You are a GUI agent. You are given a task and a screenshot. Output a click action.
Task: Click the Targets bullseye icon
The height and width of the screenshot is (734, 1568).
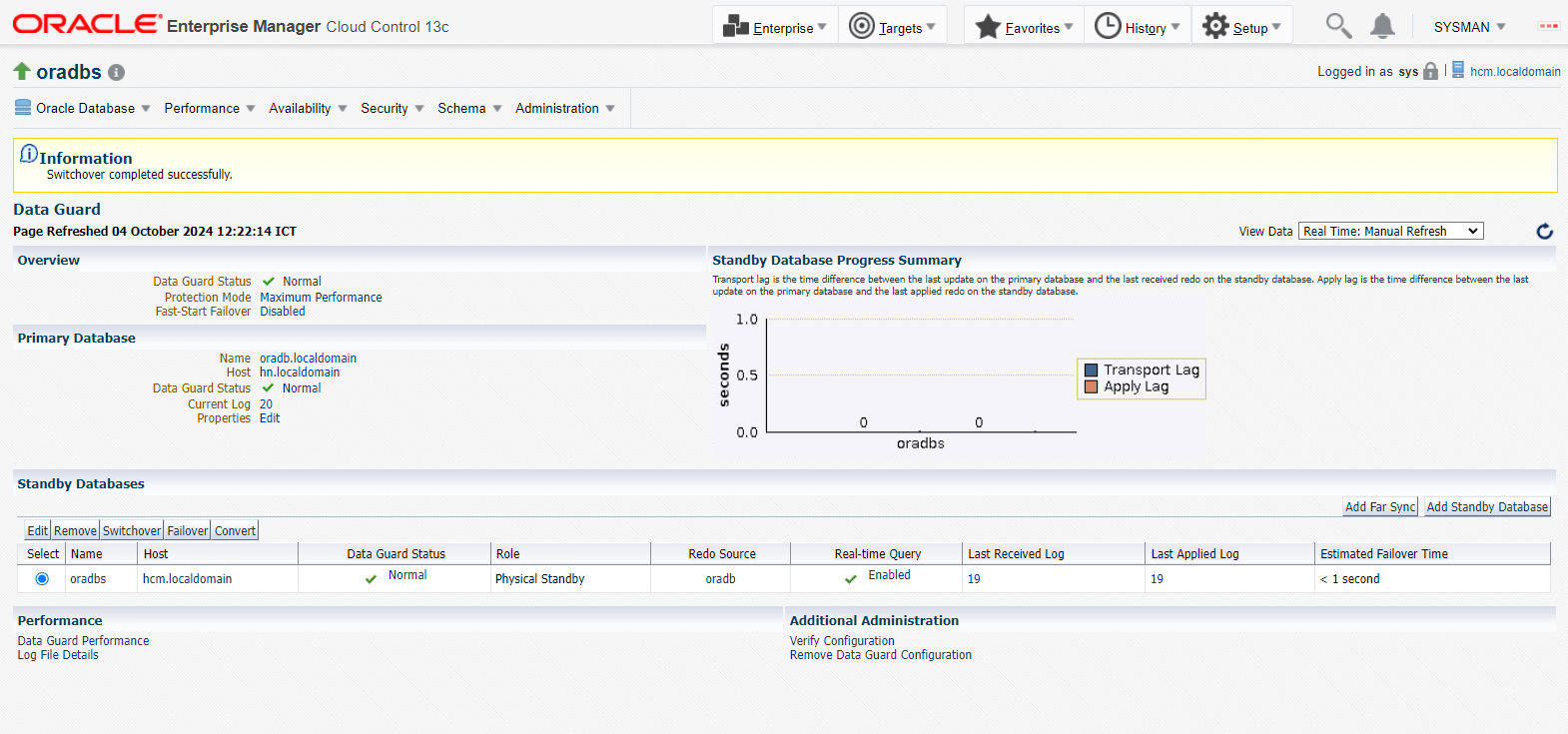[861, 26]
